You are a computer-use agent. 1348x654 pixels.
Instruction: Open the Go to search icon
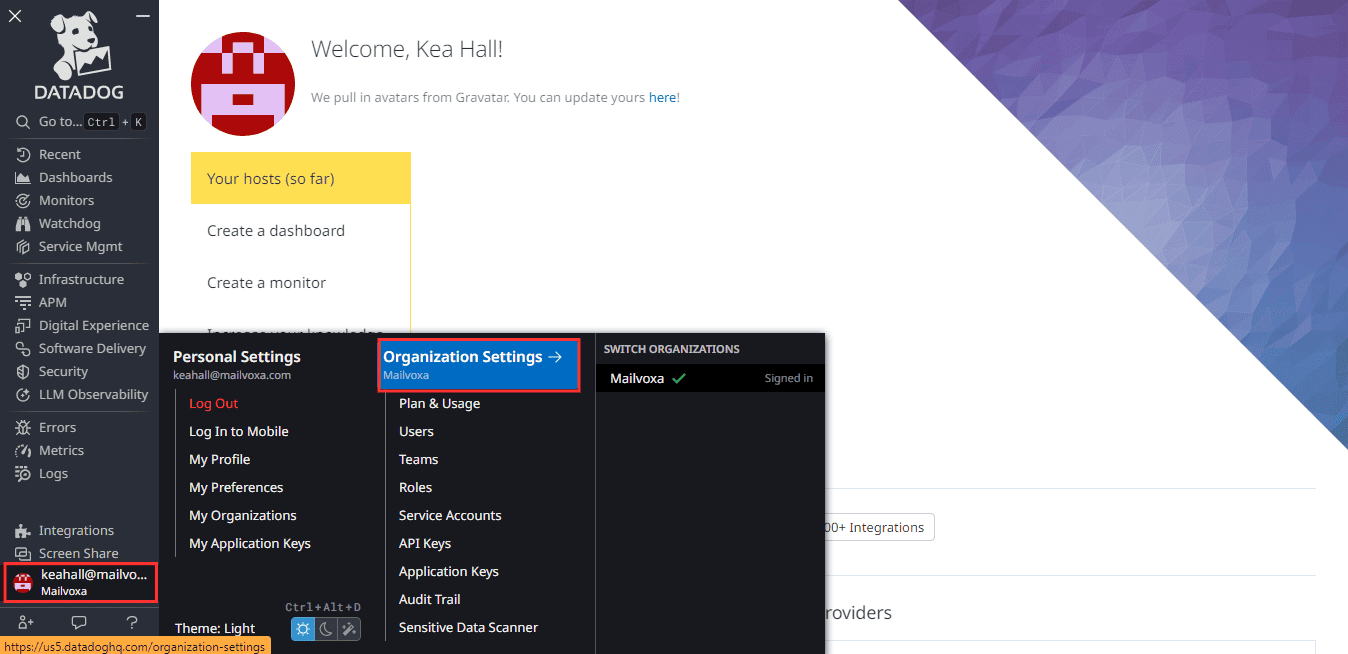[22, 122]
